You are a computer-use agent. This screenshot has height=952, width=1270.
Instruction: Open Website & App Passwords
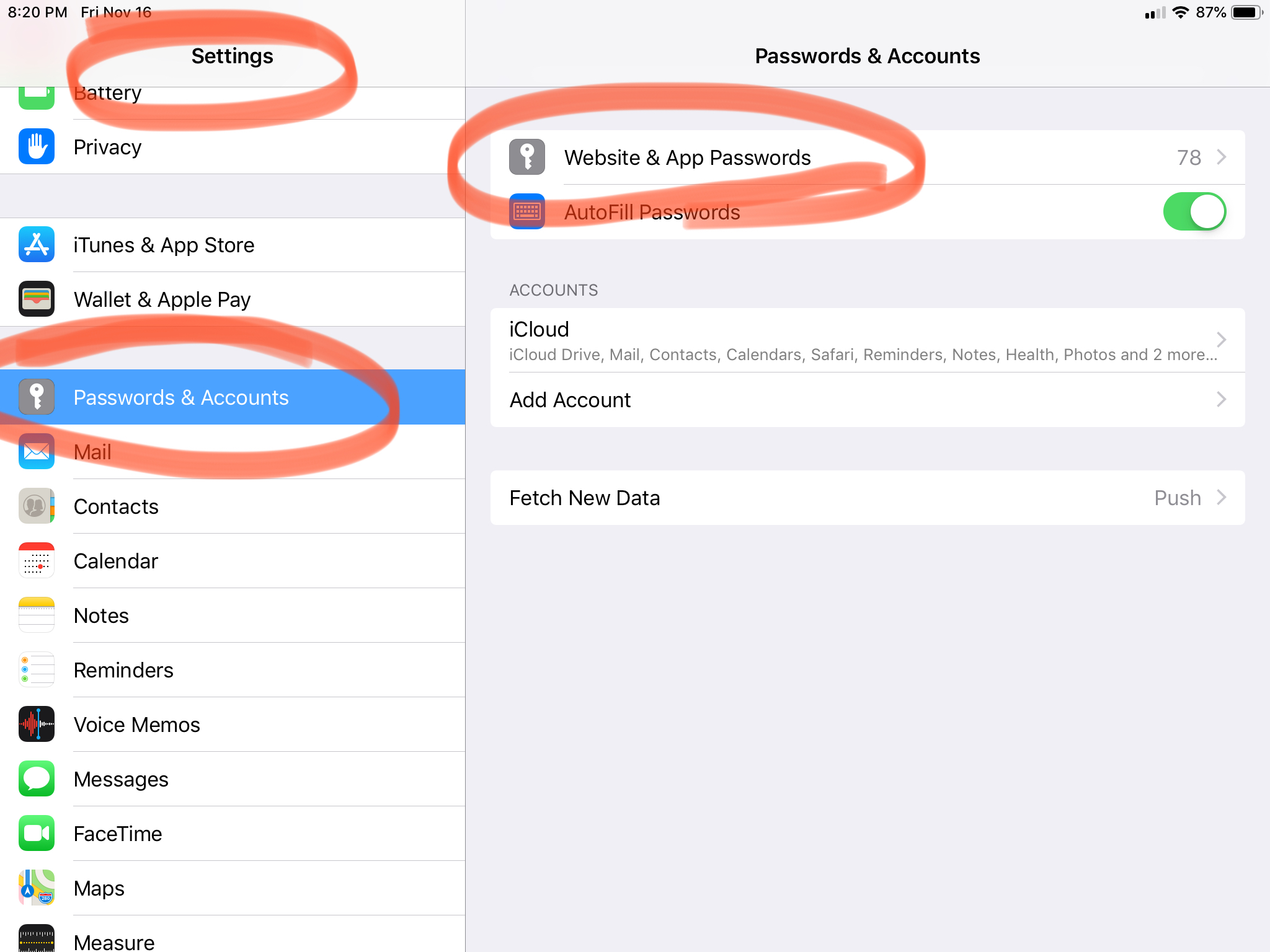tap(687, 157)
